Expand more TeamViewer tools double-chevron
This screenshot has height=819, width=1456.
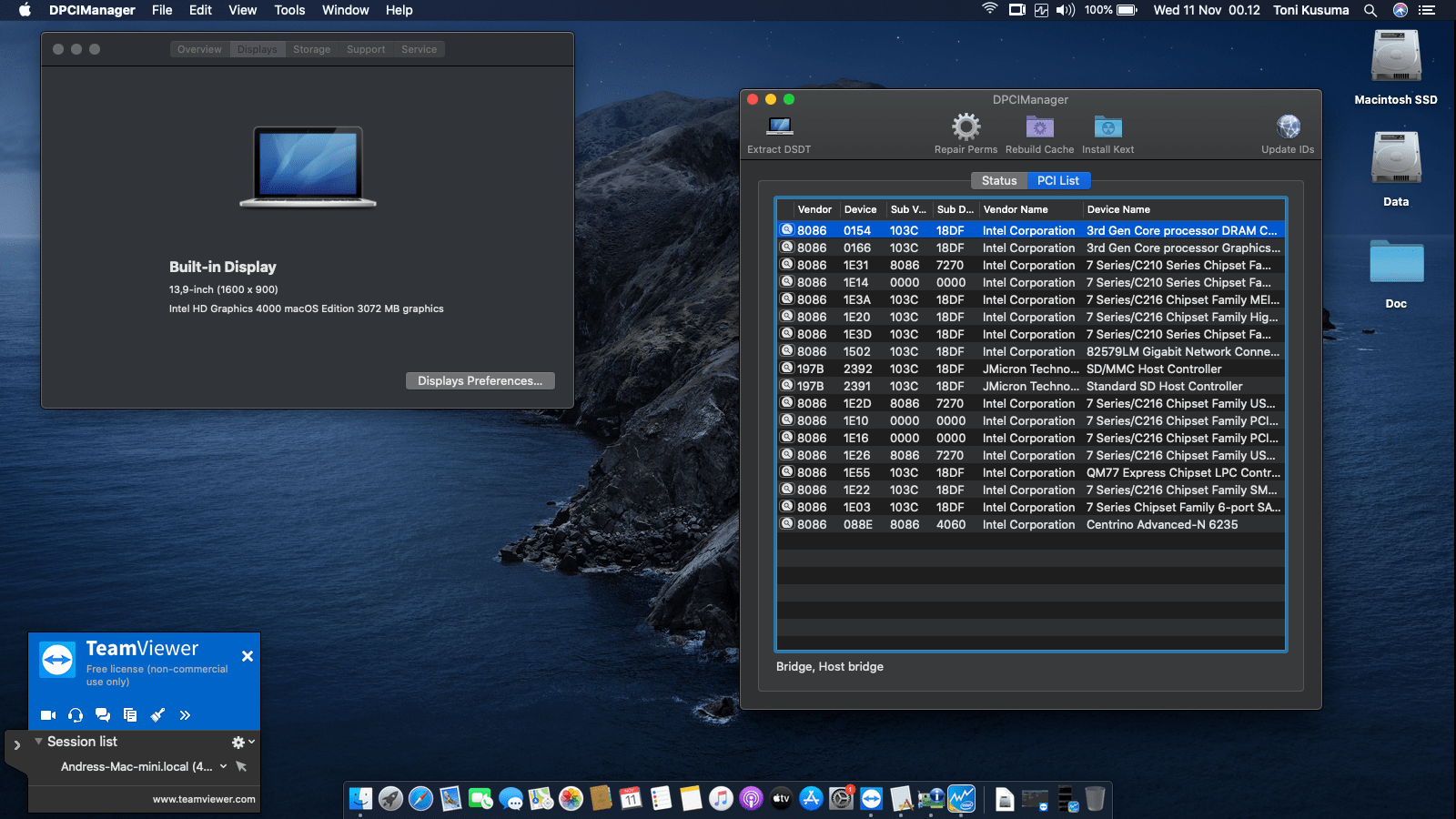pos(185,715)
